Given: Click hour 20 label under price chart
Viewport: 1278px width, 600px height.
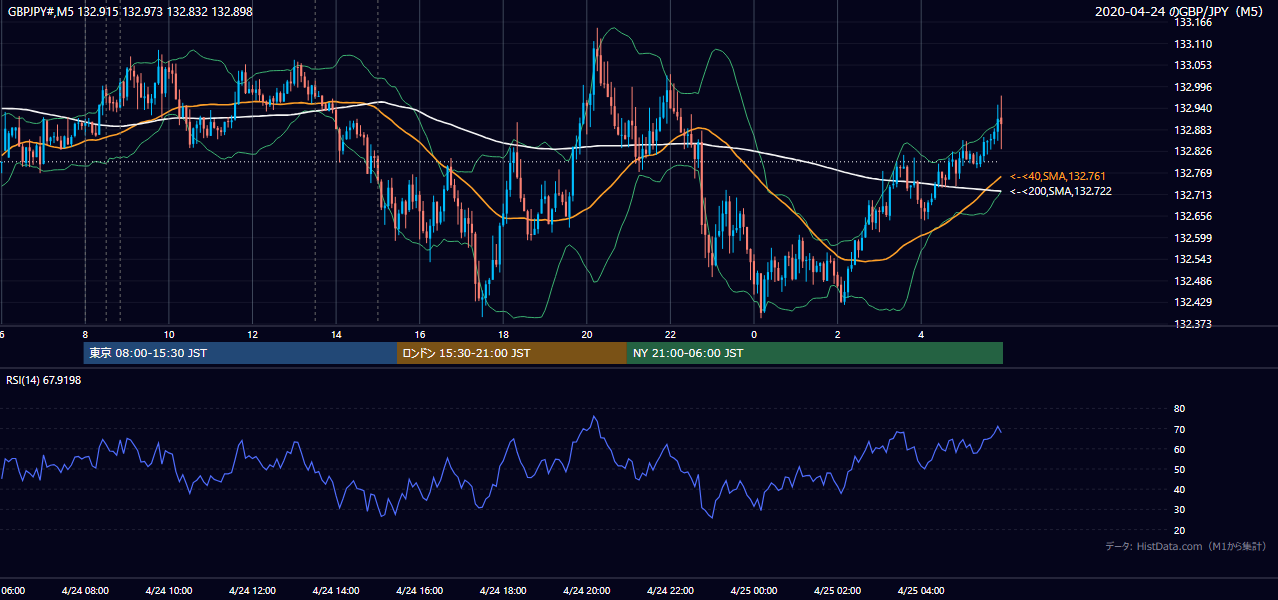Looking at the screenshot, I should (x=587, y=335).
